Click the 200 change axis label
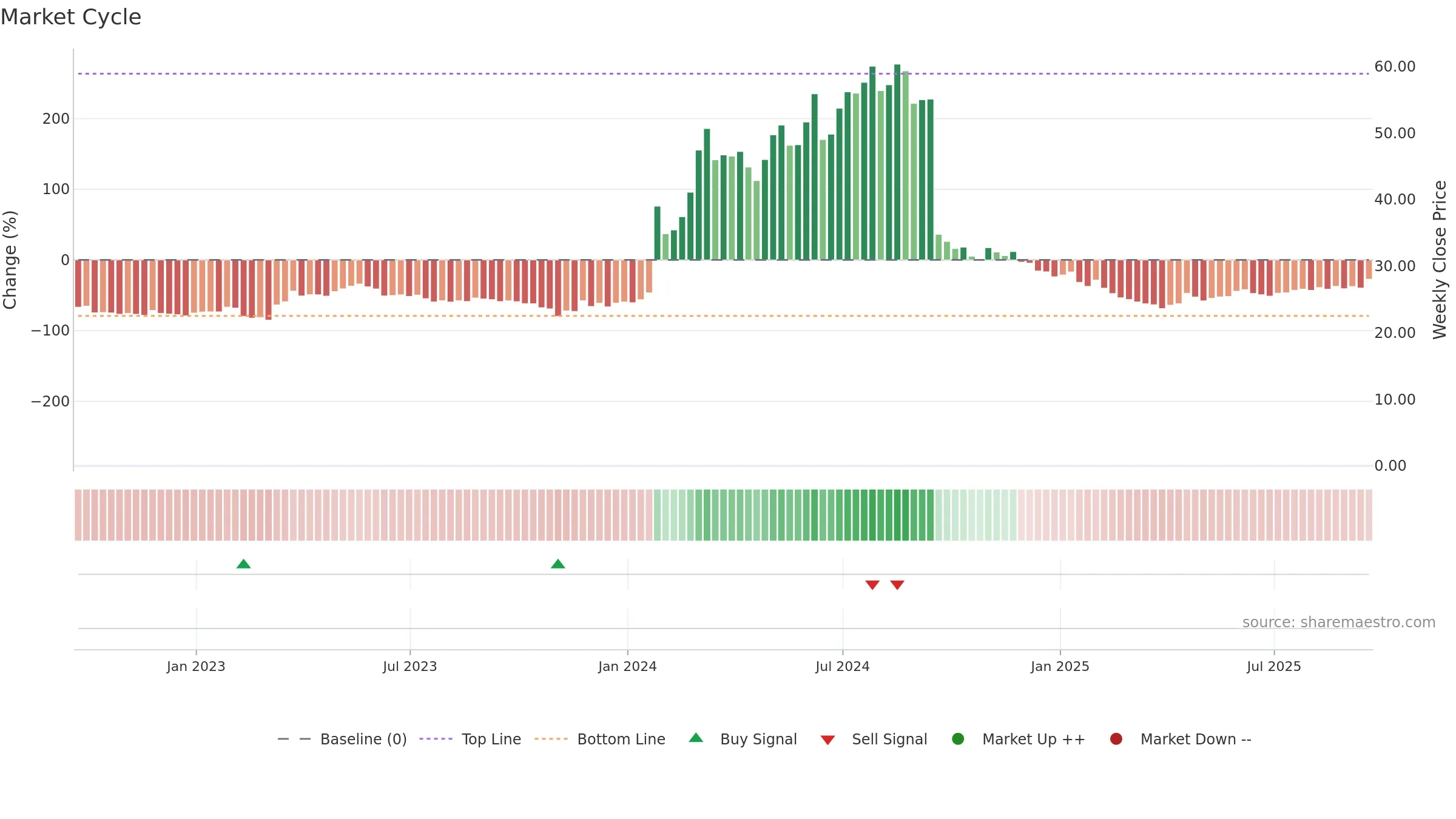Image resolution: width=1456 pixels, height=819 pixels. click(x=56, y=119)
